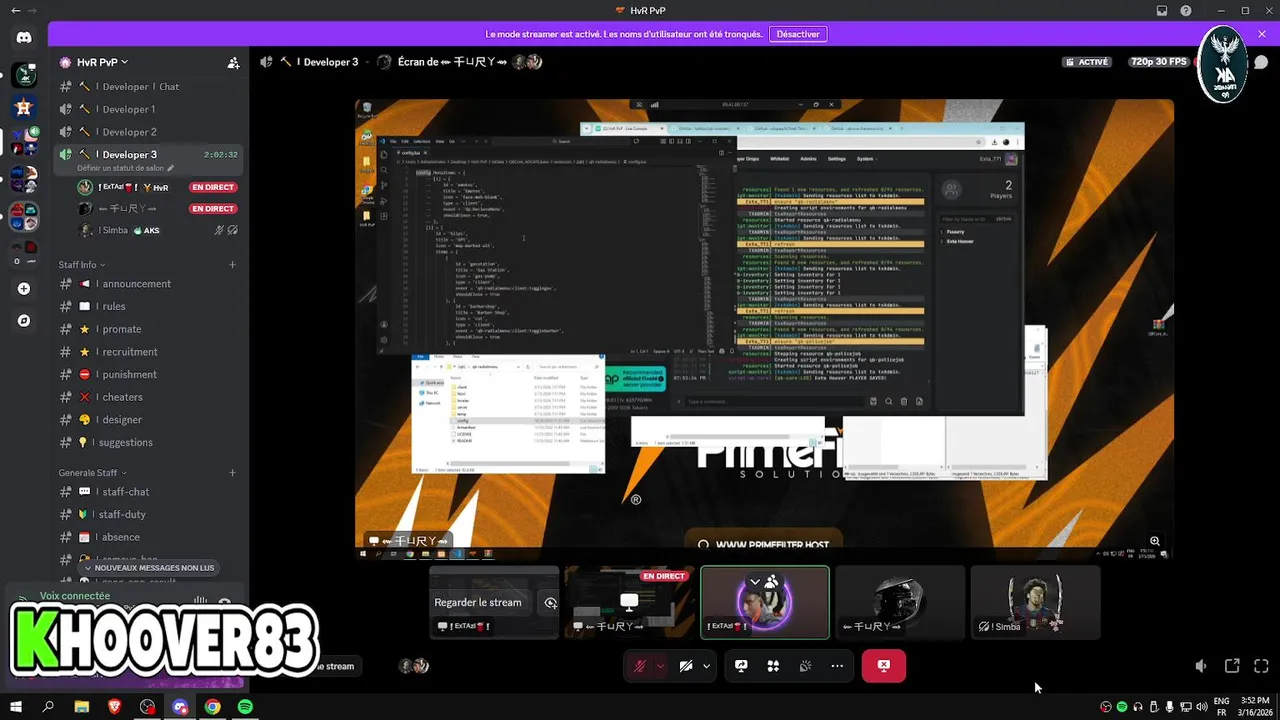Click the Voix connectée status
The width and height of the screenshot is (1280, 720).
click(75, 596)
